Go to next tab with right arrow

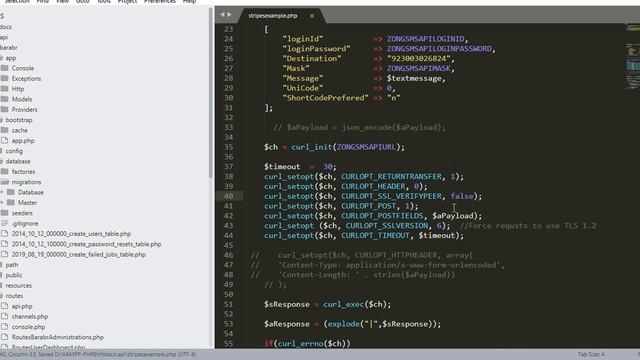point(229,15)
